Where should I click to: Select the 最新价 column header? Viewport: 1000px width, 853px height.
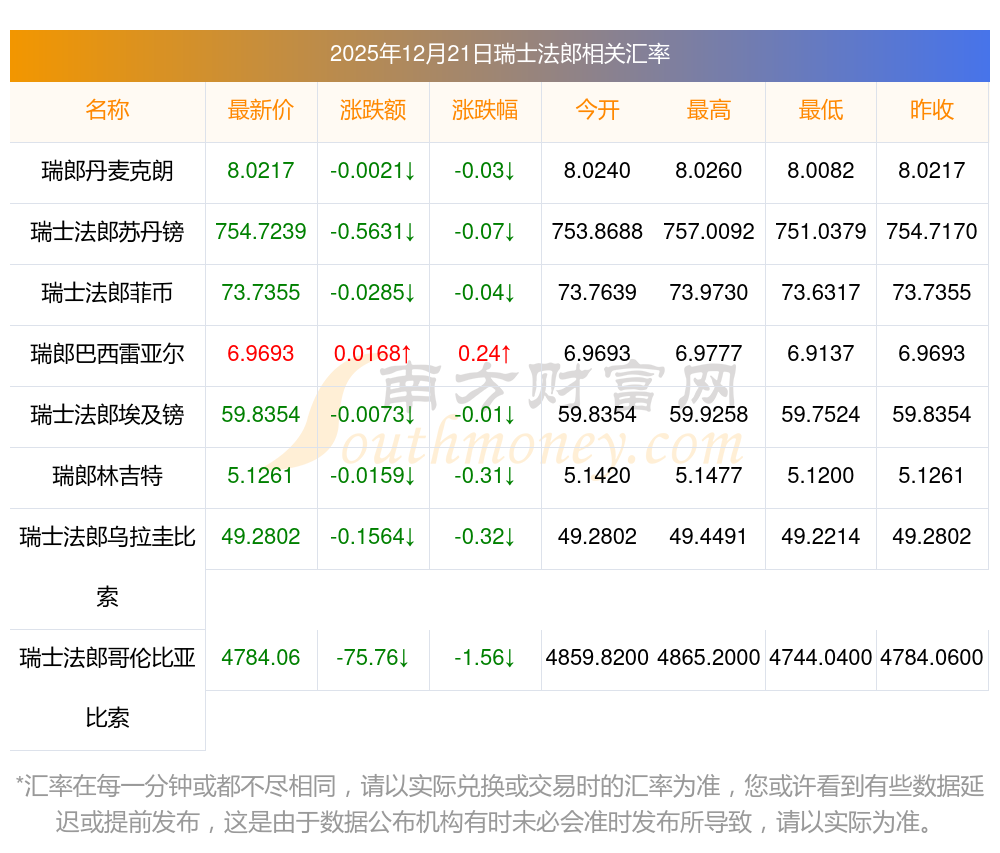(261, 110)
